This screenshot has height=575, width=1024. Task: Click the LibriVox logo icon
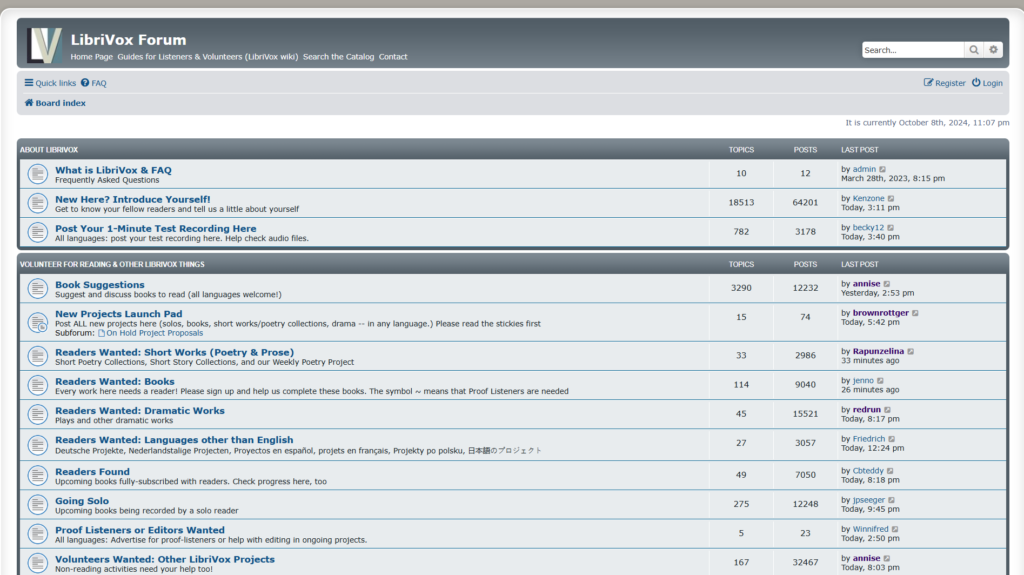(x=44, y=45)
